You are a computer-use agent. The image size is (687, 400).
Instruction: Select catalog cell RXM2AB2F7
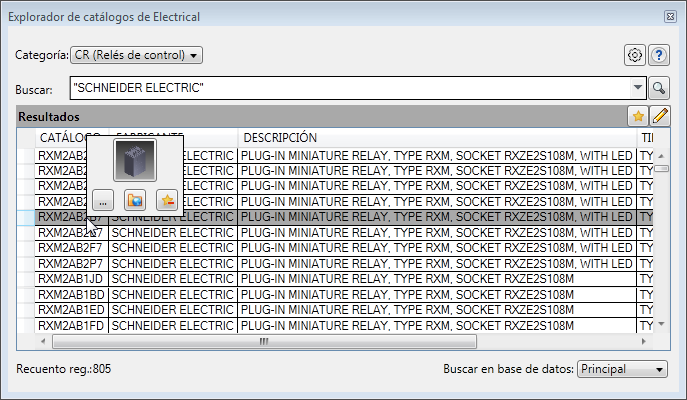(x=71, y=248)
